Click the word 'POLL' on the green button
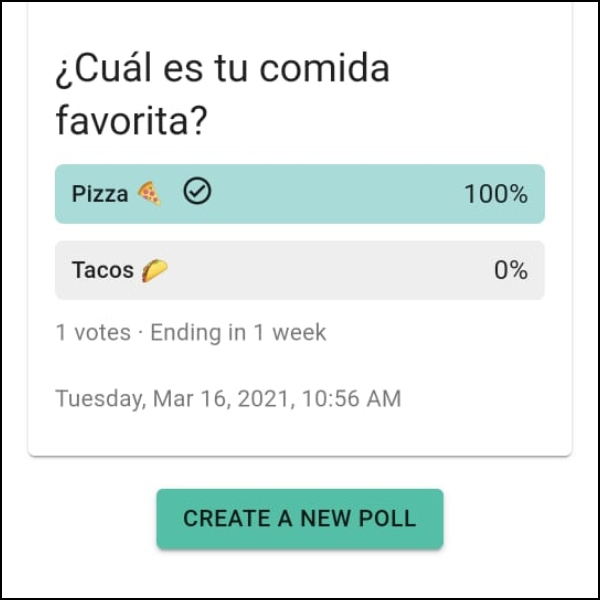The width and height of the screenshot is (600, 600). click(x=388, y=518)
